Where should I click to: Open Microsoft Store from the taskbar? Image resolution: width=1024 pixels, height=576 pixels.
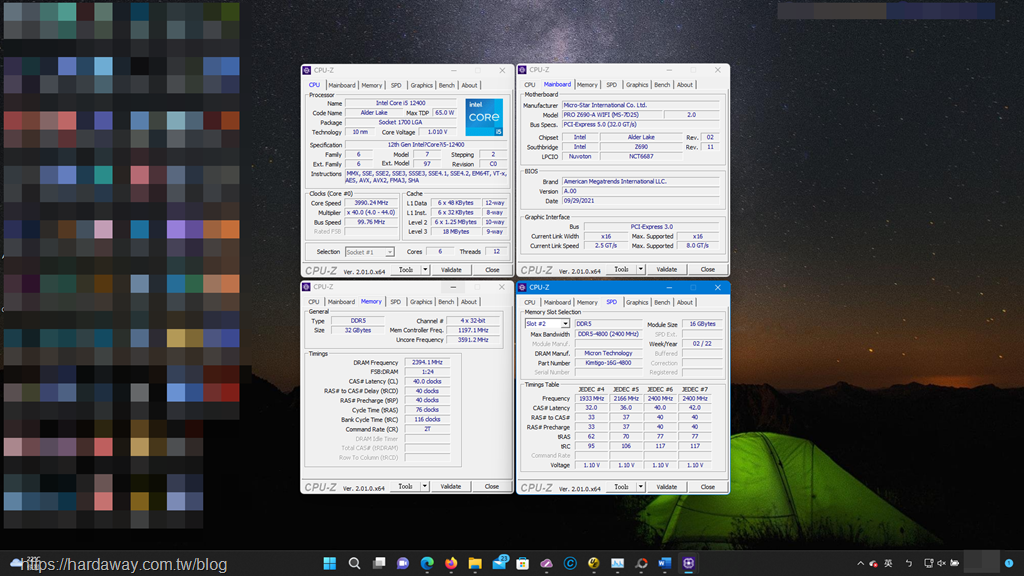tap(522, 563)
